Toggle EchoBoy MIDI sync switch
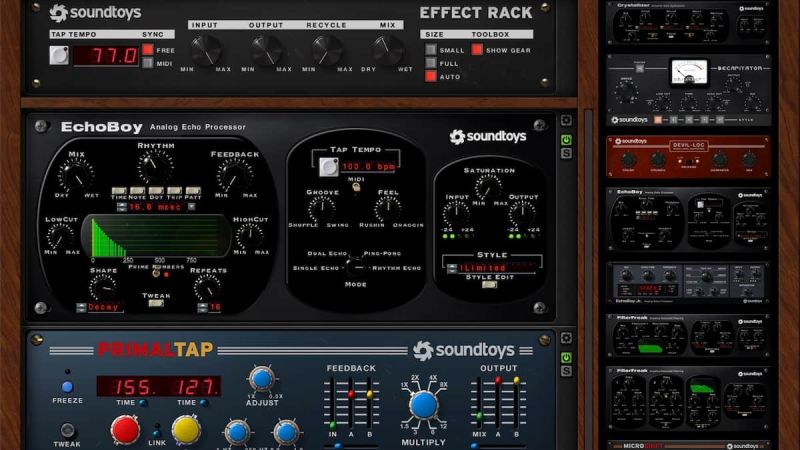Viewport: 800px width, 450px height. click(356, 187)
